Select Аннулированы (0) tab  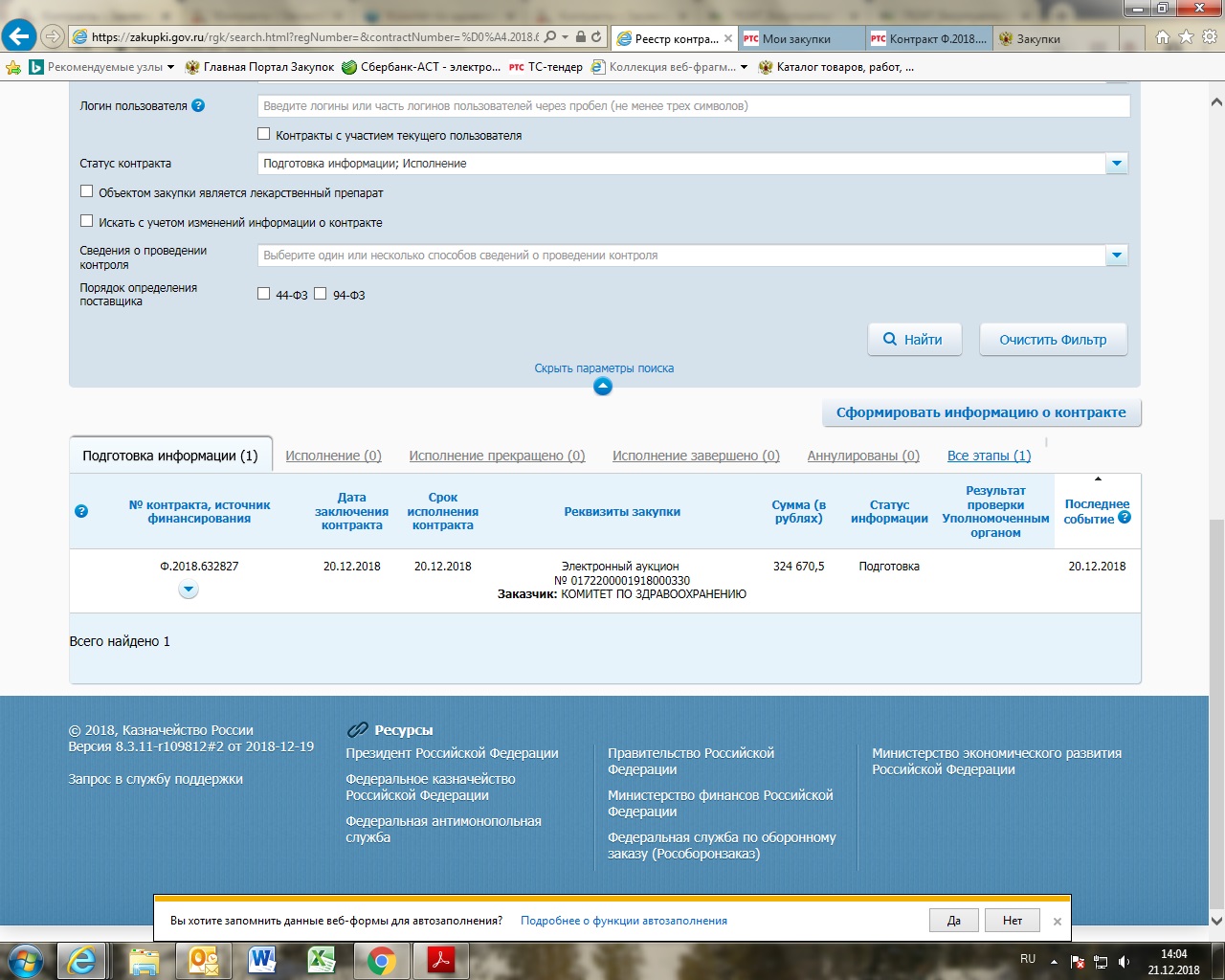863,457
